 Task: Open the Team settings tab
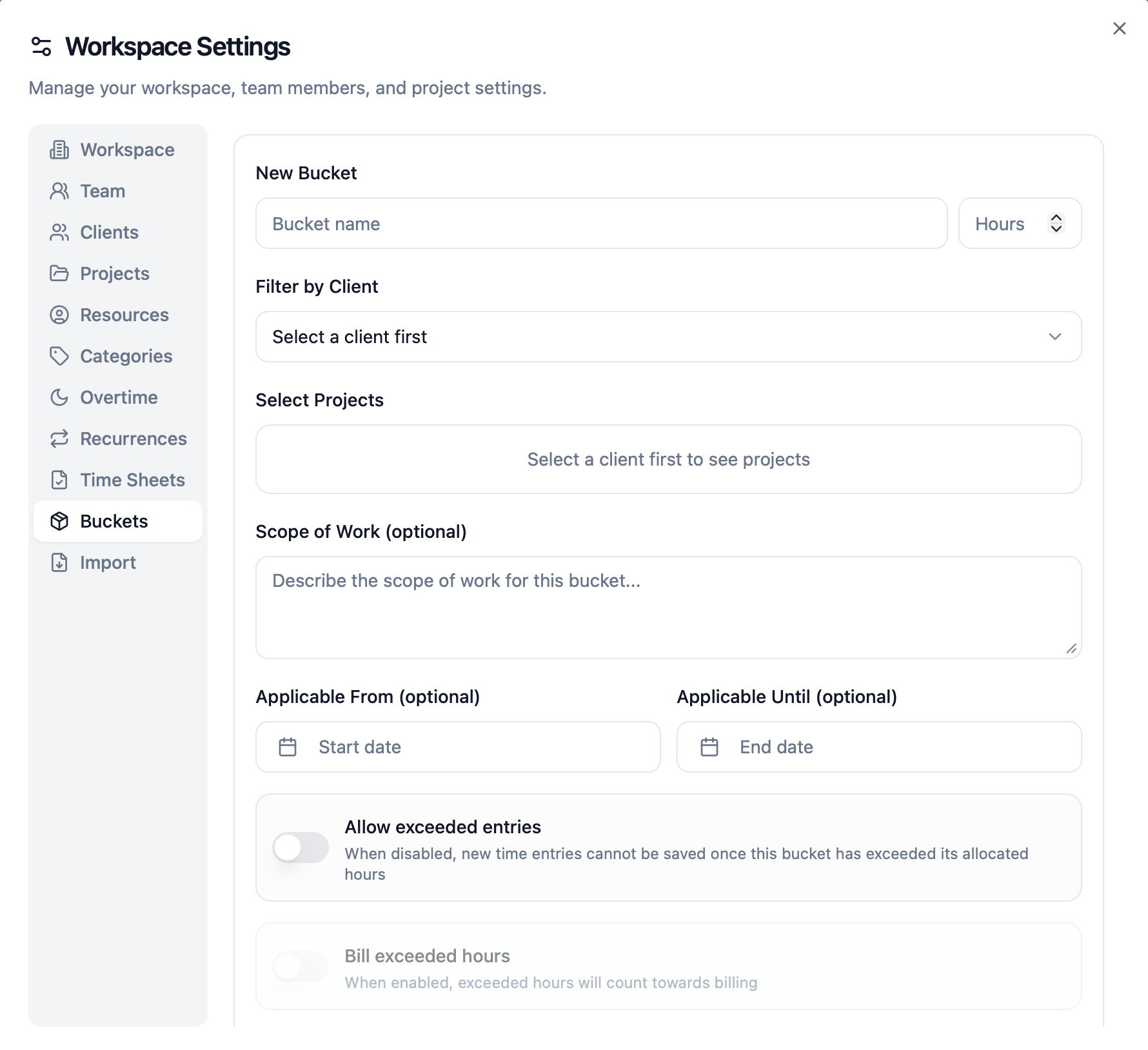pos(118,191)
